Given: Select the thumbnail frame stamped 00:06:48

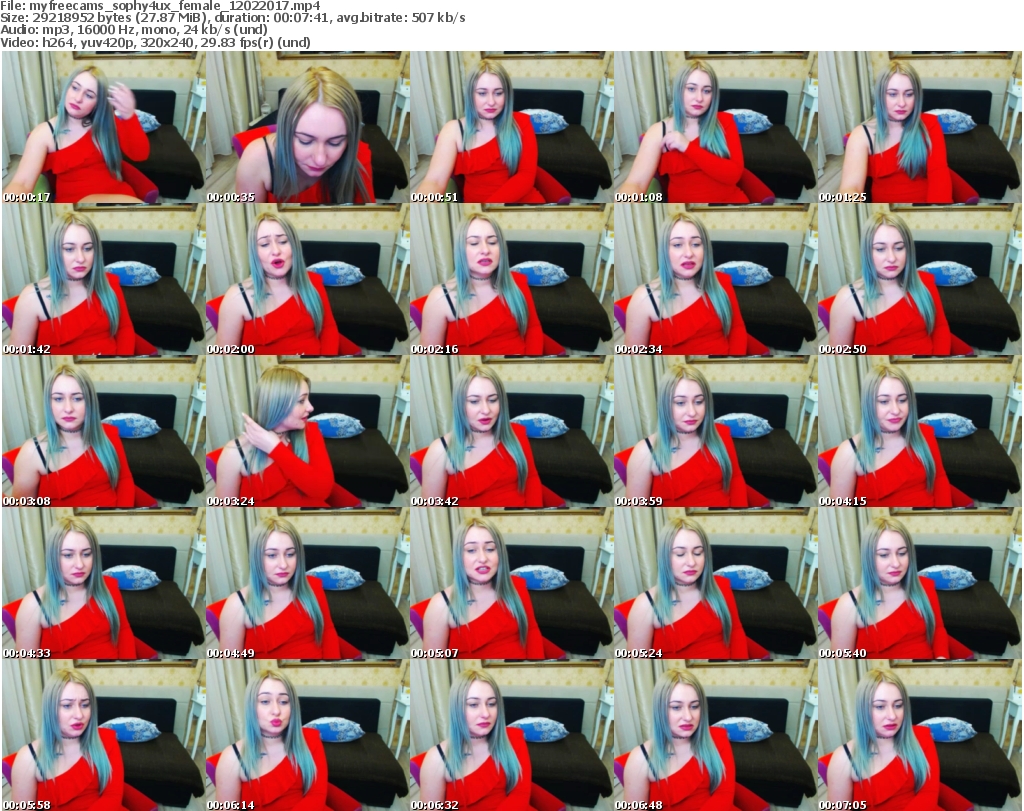Looking at the screenshot, I should click(x=715, y=735).
